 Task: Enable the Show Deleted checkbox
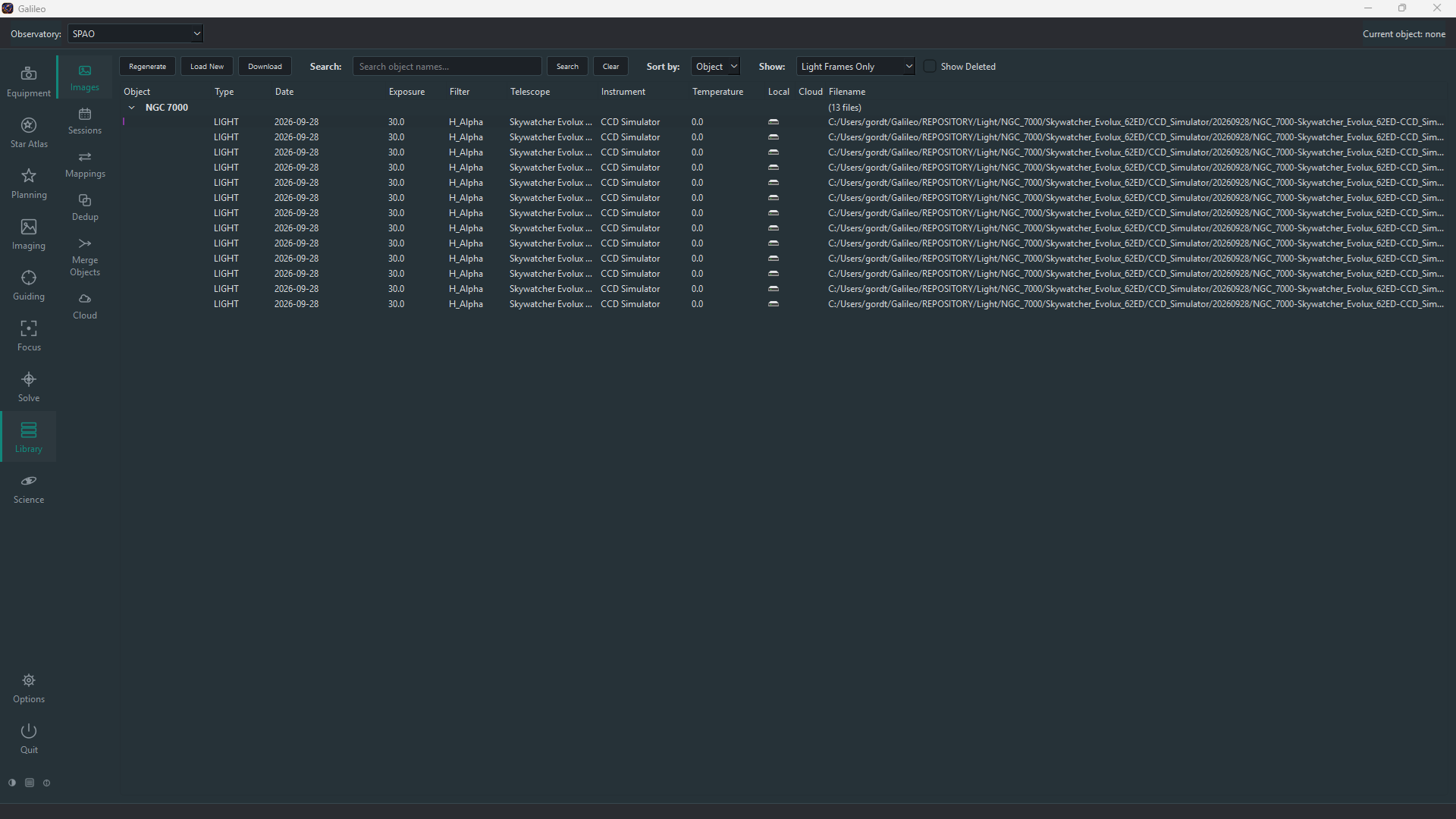(x=930, y=66)
